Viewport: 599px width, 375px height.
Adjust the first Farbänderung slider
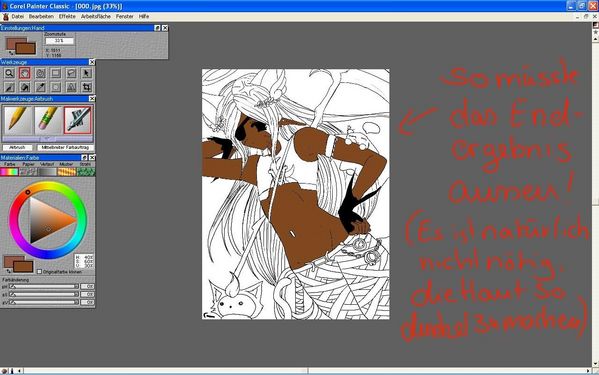click(x=44, y=286)
